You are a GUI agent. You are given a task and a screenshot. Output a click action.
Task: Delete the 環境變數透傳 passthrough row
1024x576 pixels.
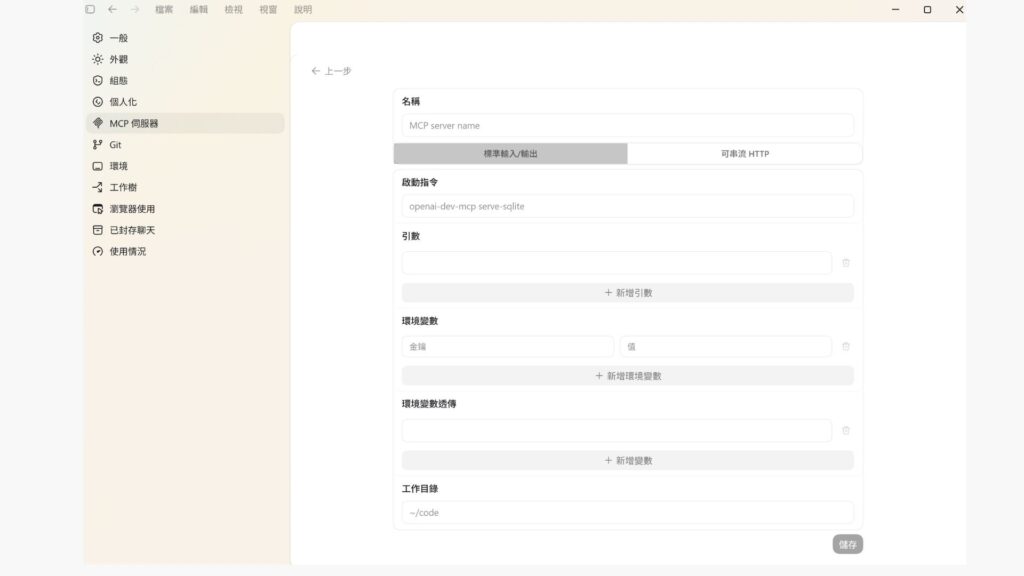click(846, 431)
